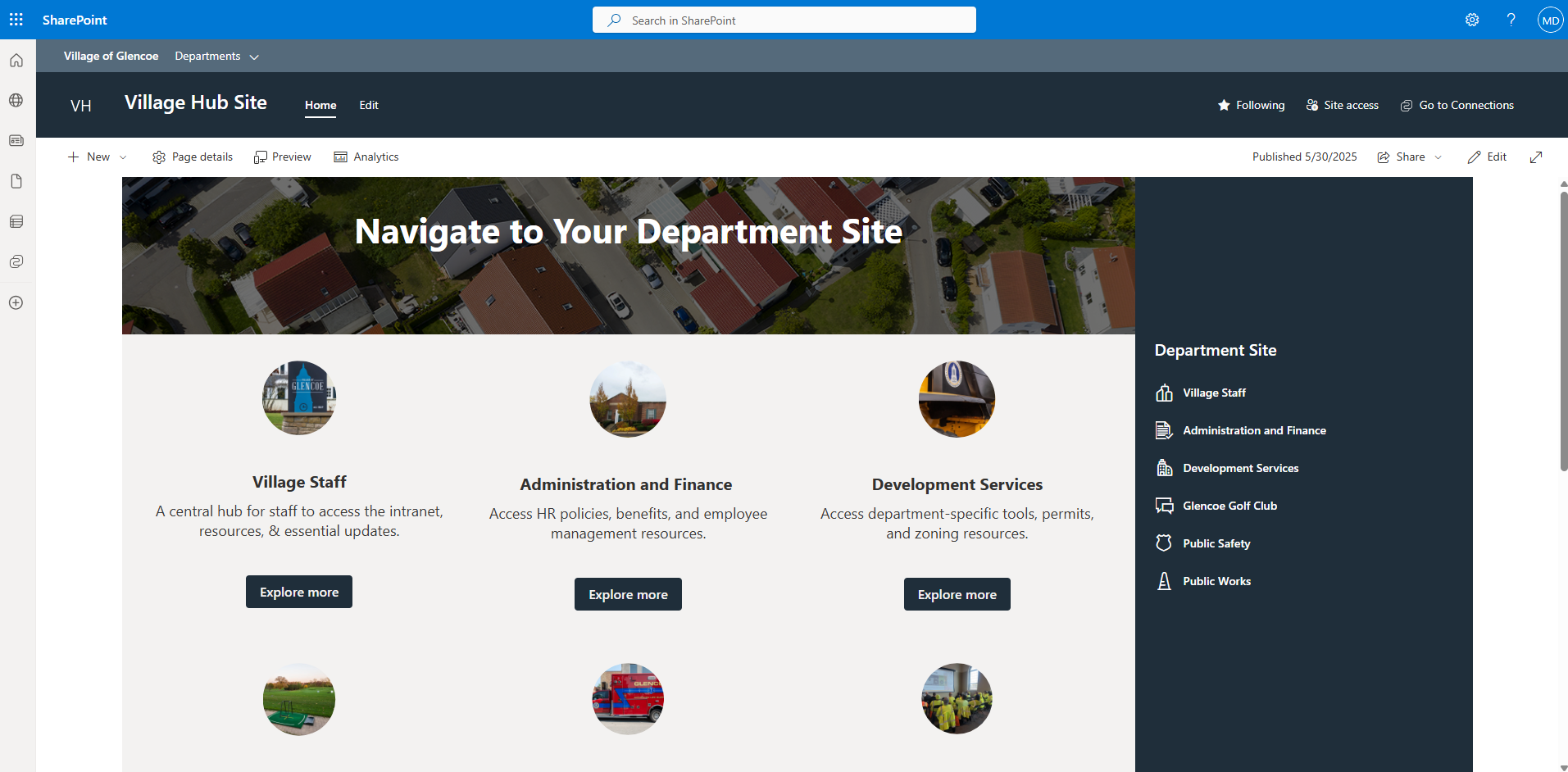1568x772 pixels.
Task: Open Viva Connections icon in left rail
Action: [x=16, y=262]
